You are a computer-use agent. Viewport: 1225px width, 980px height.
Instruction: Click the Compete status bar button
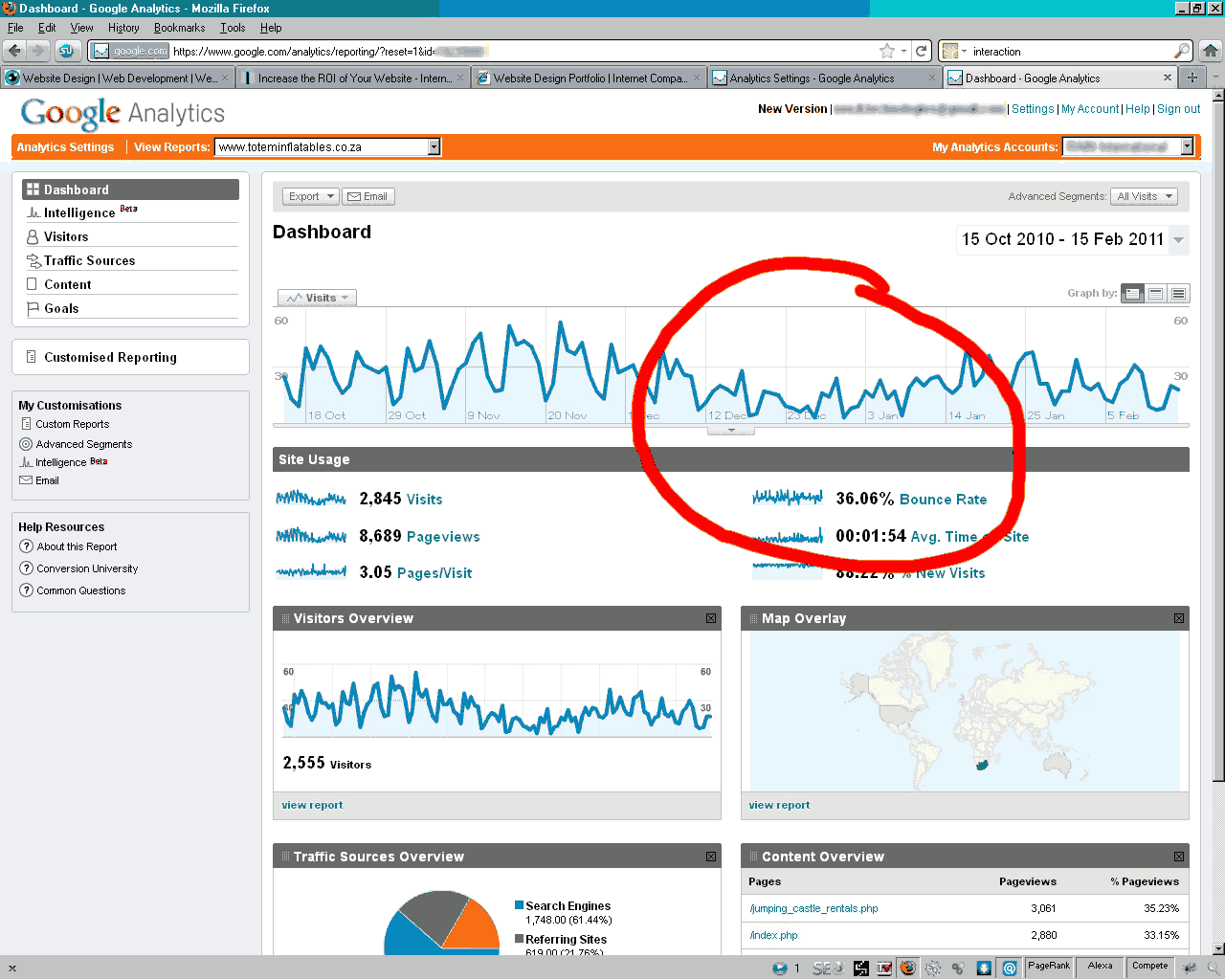[x=1150, y=966]
